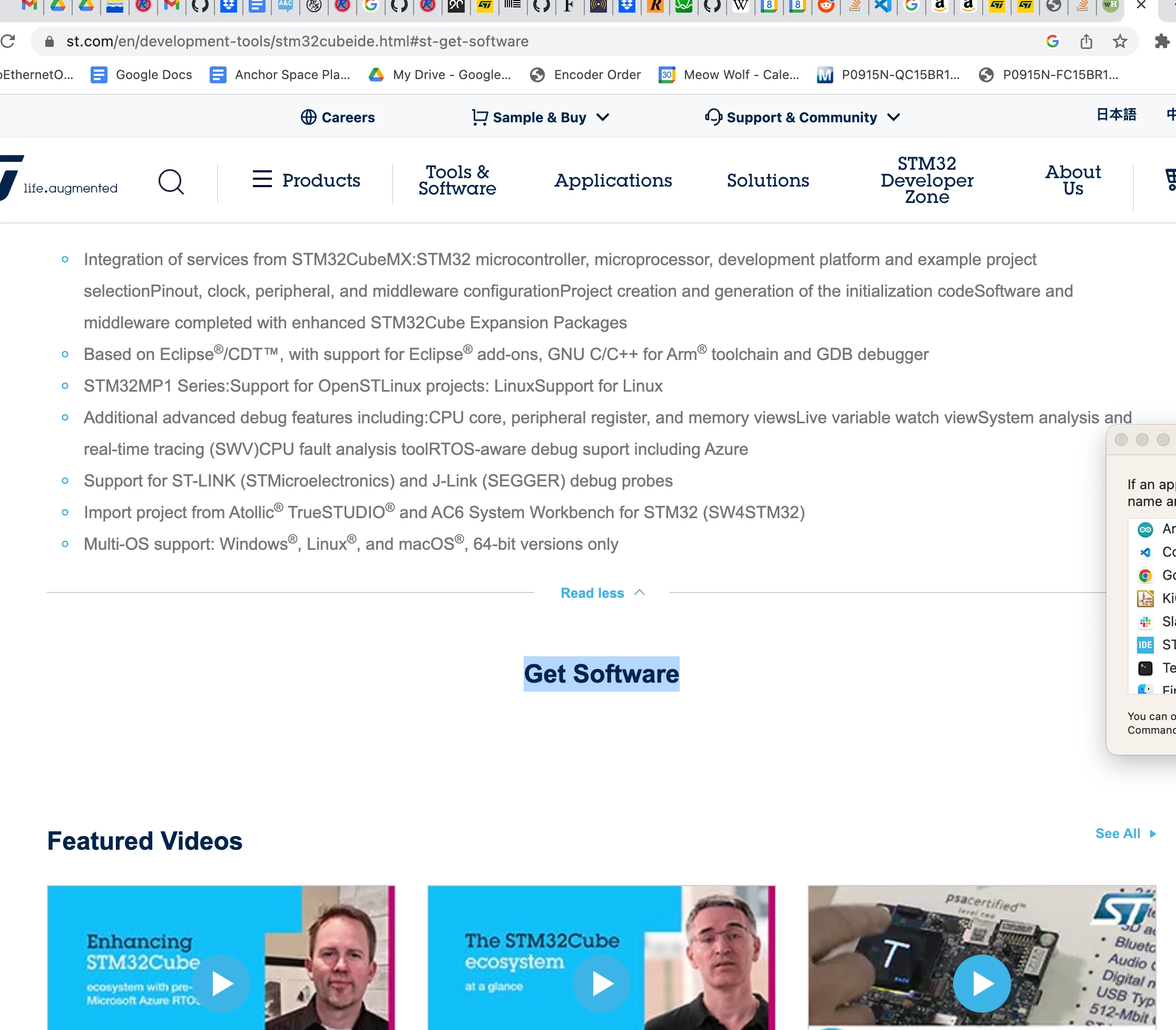The image size is (1176, 1030).
Task: Open the My Drive - Google bookmark
Action: pyautogui.click(x=439, y=75)
